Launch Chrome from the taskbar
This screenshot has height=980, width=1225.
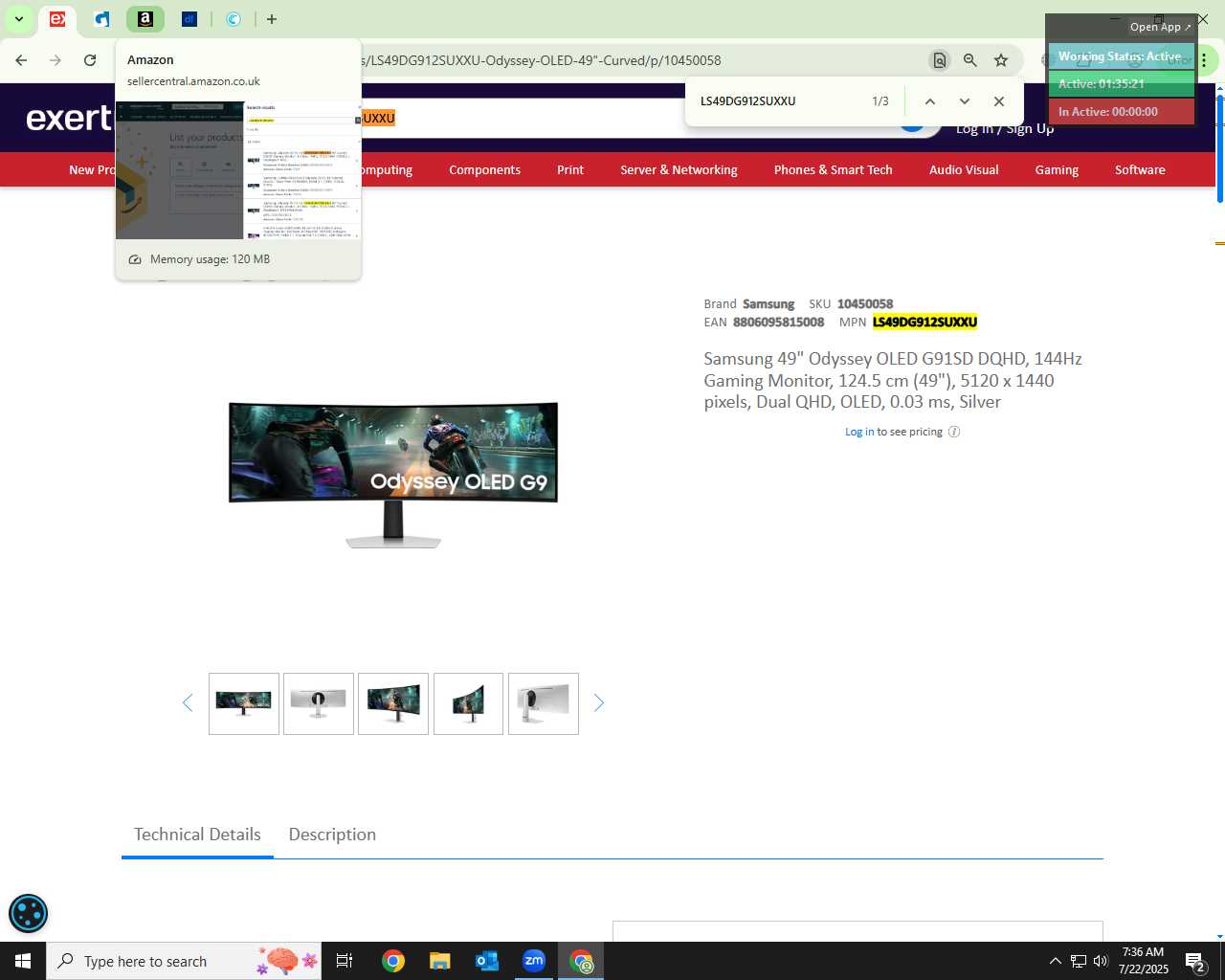(393, 961)
